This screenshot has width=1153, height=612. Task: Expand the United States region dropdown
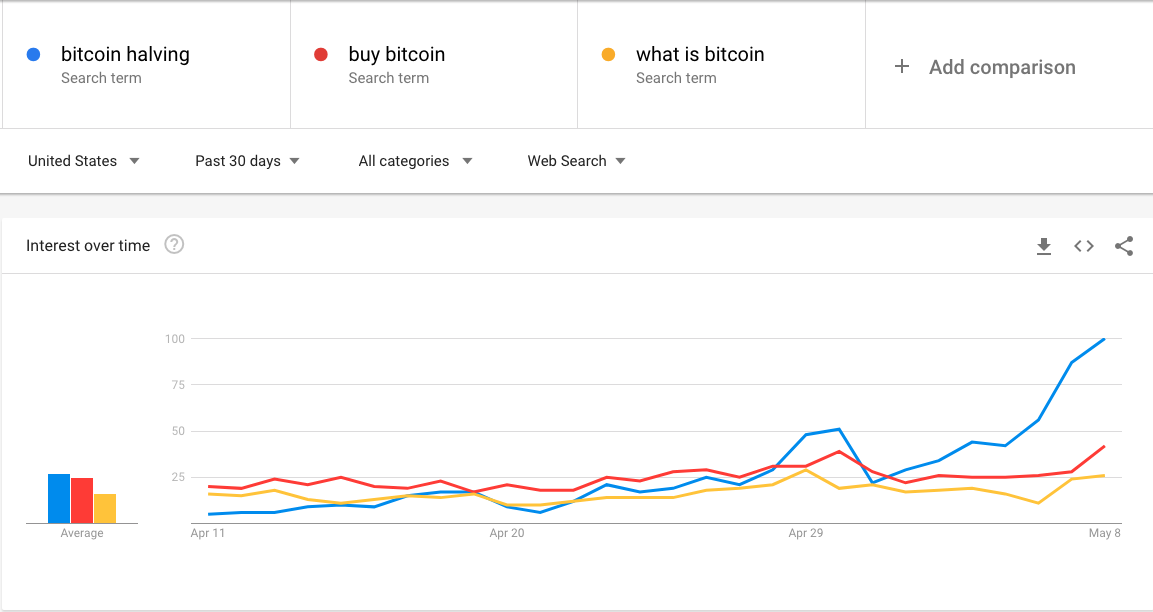coord(84,161)
